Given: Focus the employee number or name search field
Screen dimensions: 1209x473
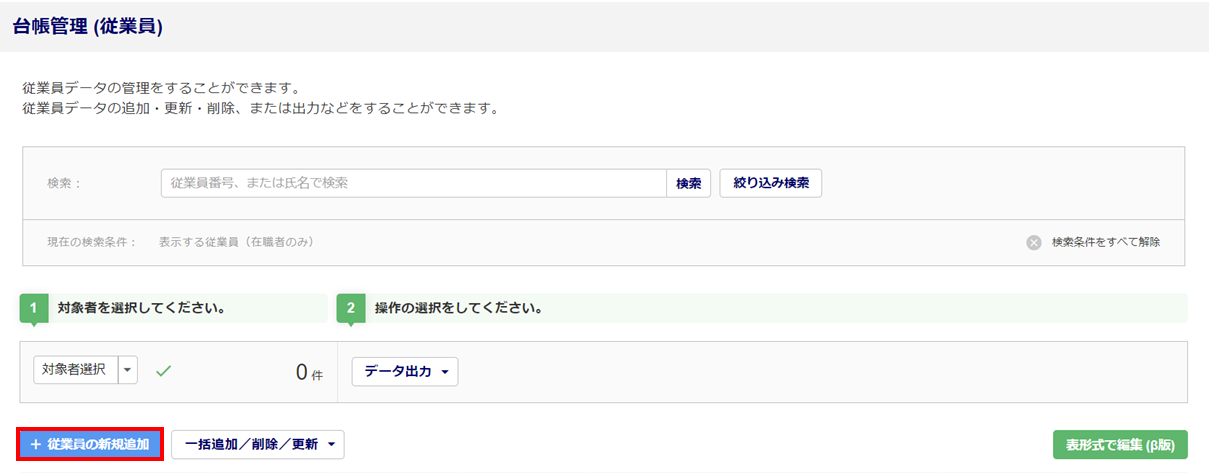Looking at the screenshot, I should (413, 183).
